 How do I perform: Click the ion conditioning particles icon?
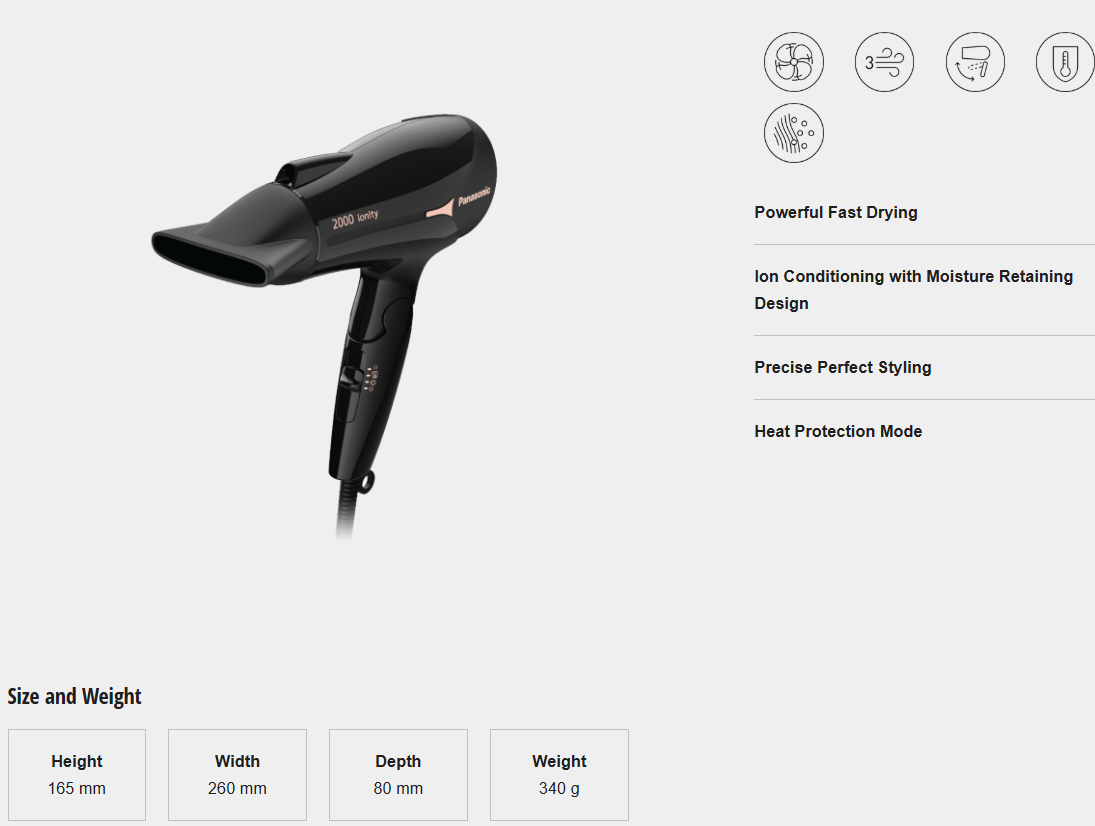click(x=793, y=133)
